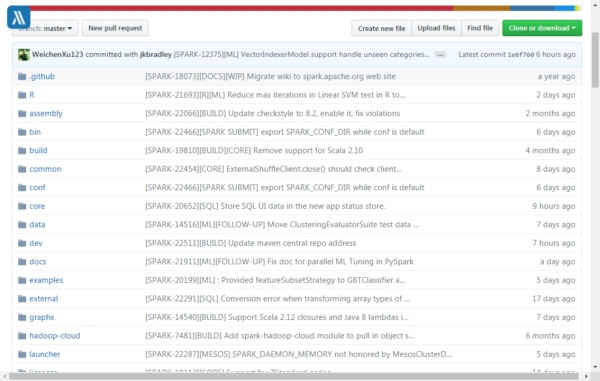The image size is (600, 381).
Task: Open the assembly folder link
Action: (x=46, y=114)
